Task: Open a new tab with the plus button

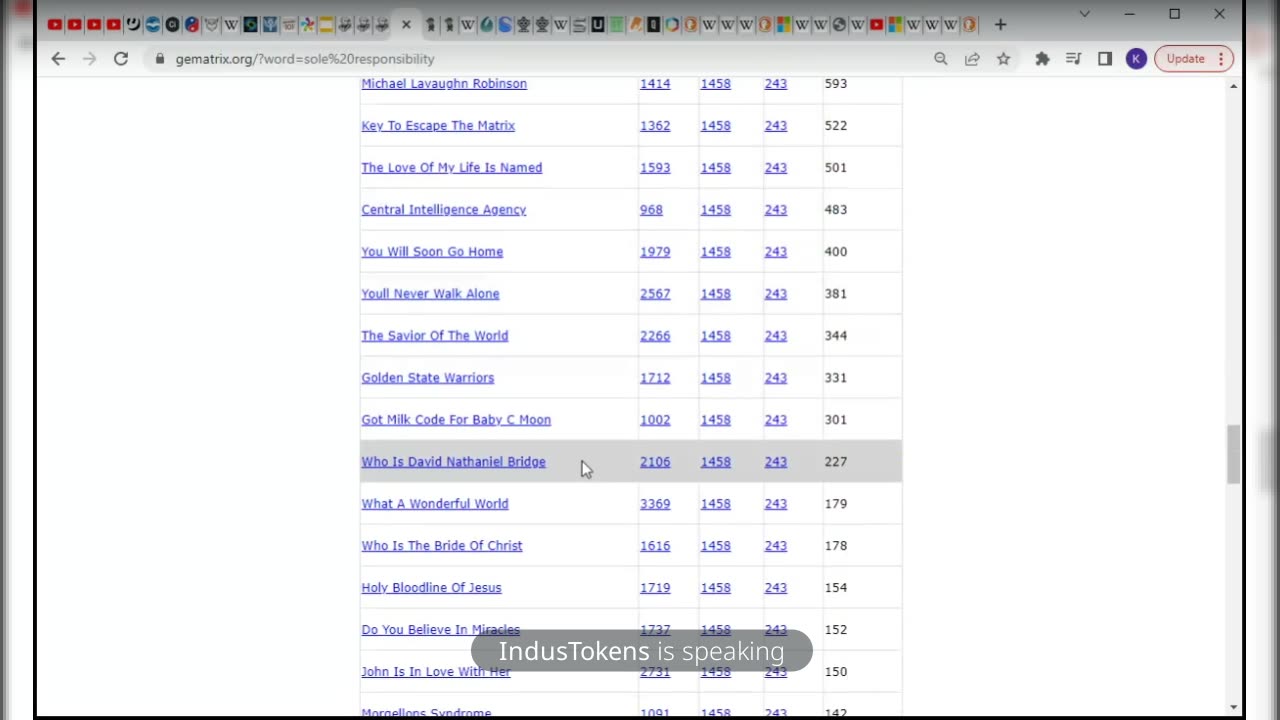Action: click(x=1000, y=24)
